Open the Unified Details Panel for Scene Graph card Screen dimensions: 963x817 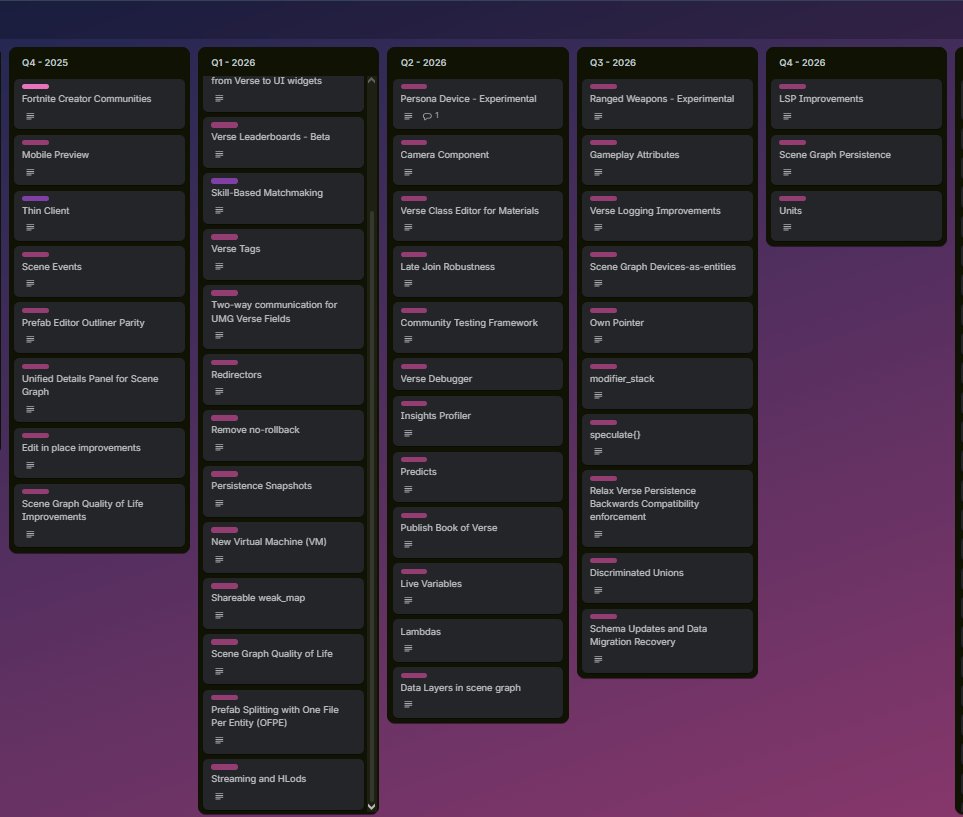[99, 390]
